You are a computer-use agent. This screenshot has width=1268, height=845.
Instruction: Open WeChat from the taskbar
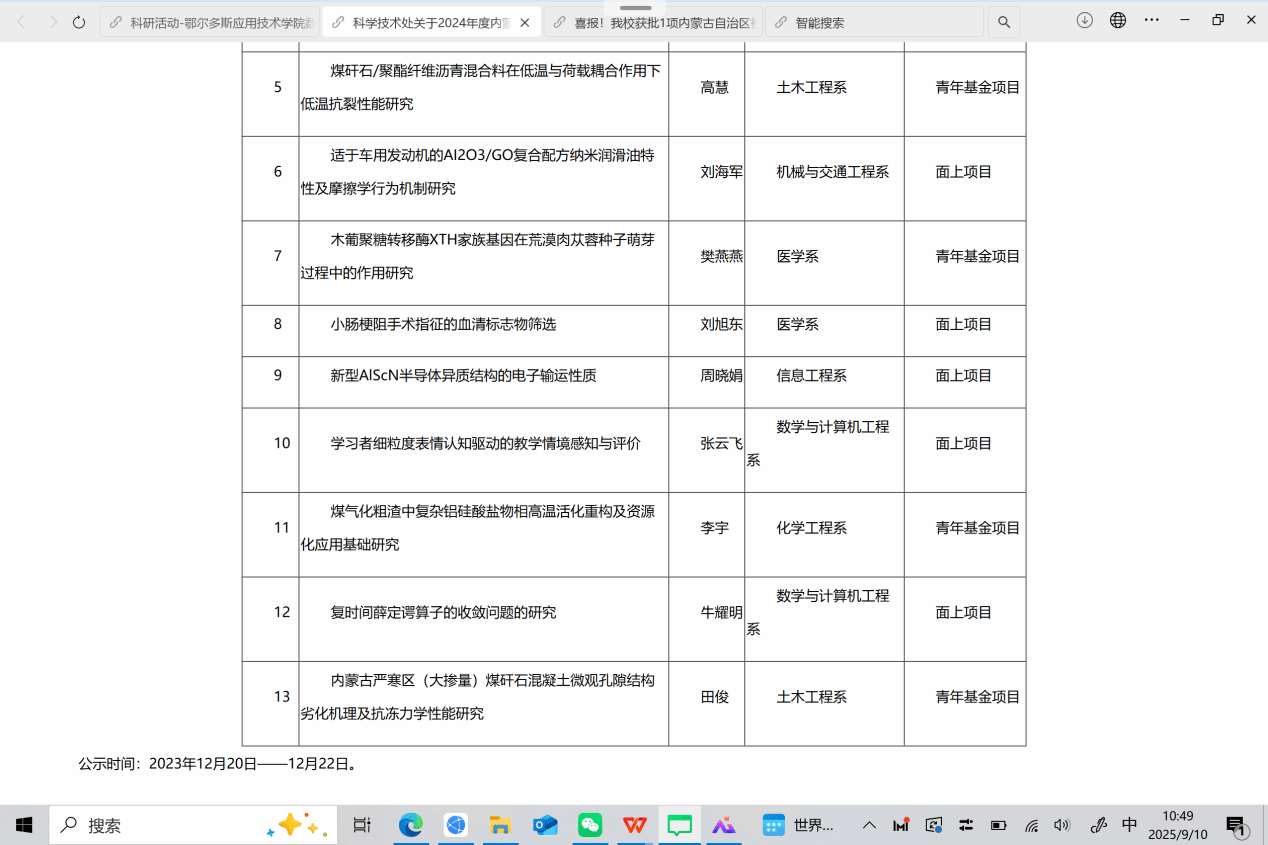tap(590, 825)
